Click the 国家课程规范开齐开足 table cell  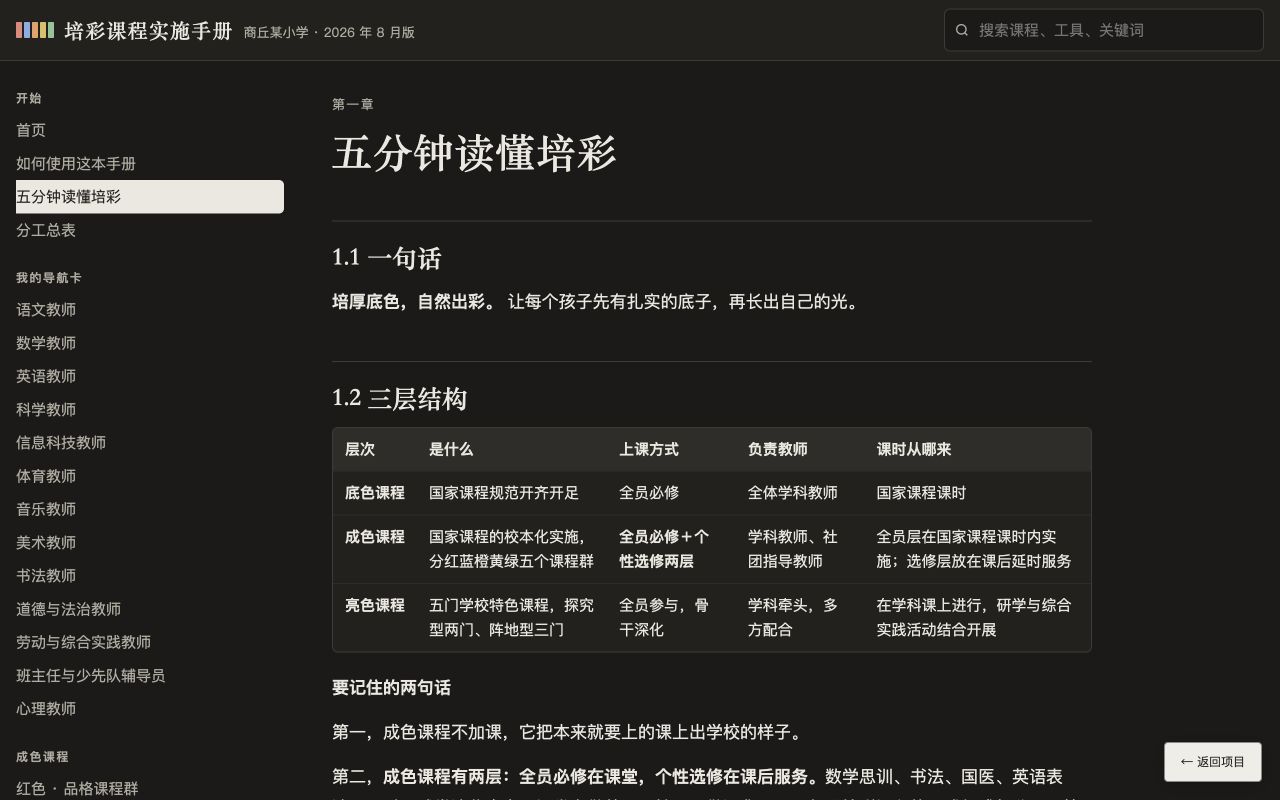click(x=504, y=492)
